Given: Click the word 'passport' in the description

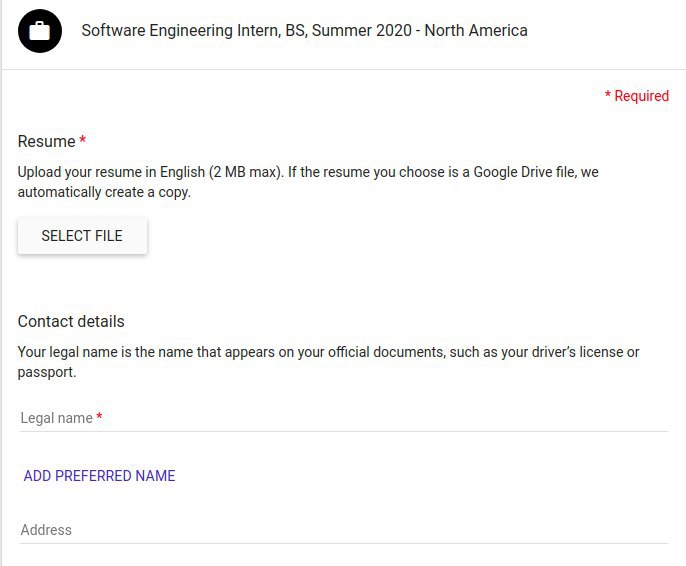Looking at the screenshot, I should pyautogui.click(x=46, y=373).
